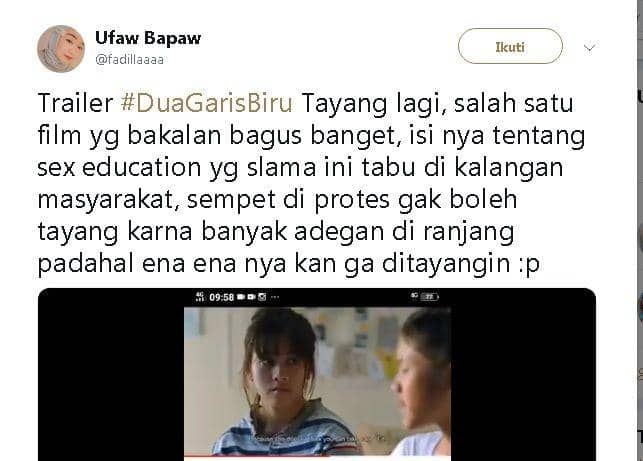Click the Ikuti follow button
Screen dimensions: 643x461
(x=510, y=46)
